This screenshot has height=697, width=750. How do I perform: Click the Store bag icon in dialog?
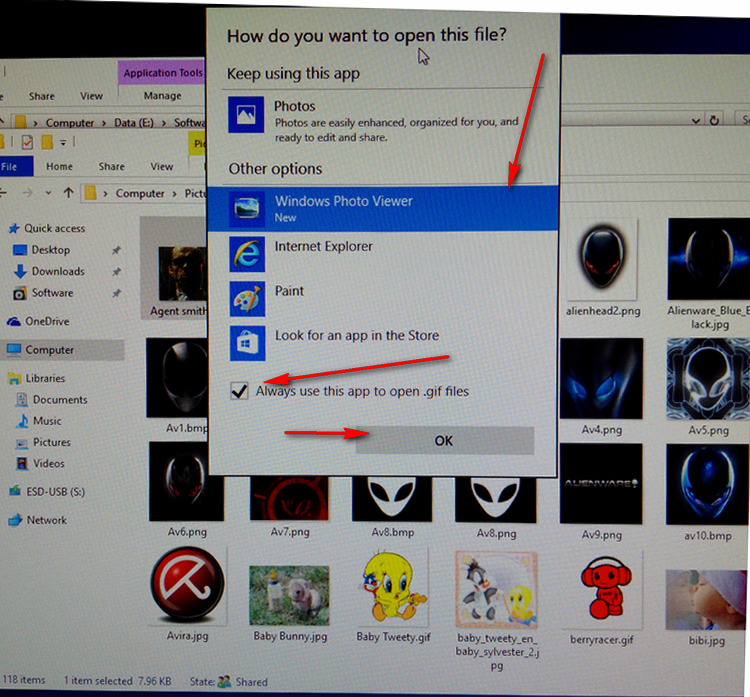point(247,343)
